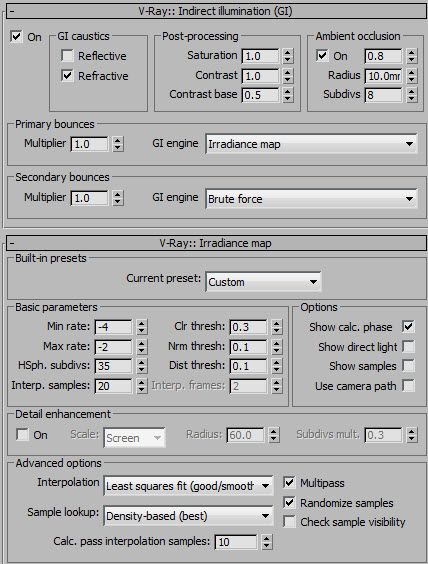428x564 pixels.
Task: Click the Clr thresh field
Action: click(249, 327)
